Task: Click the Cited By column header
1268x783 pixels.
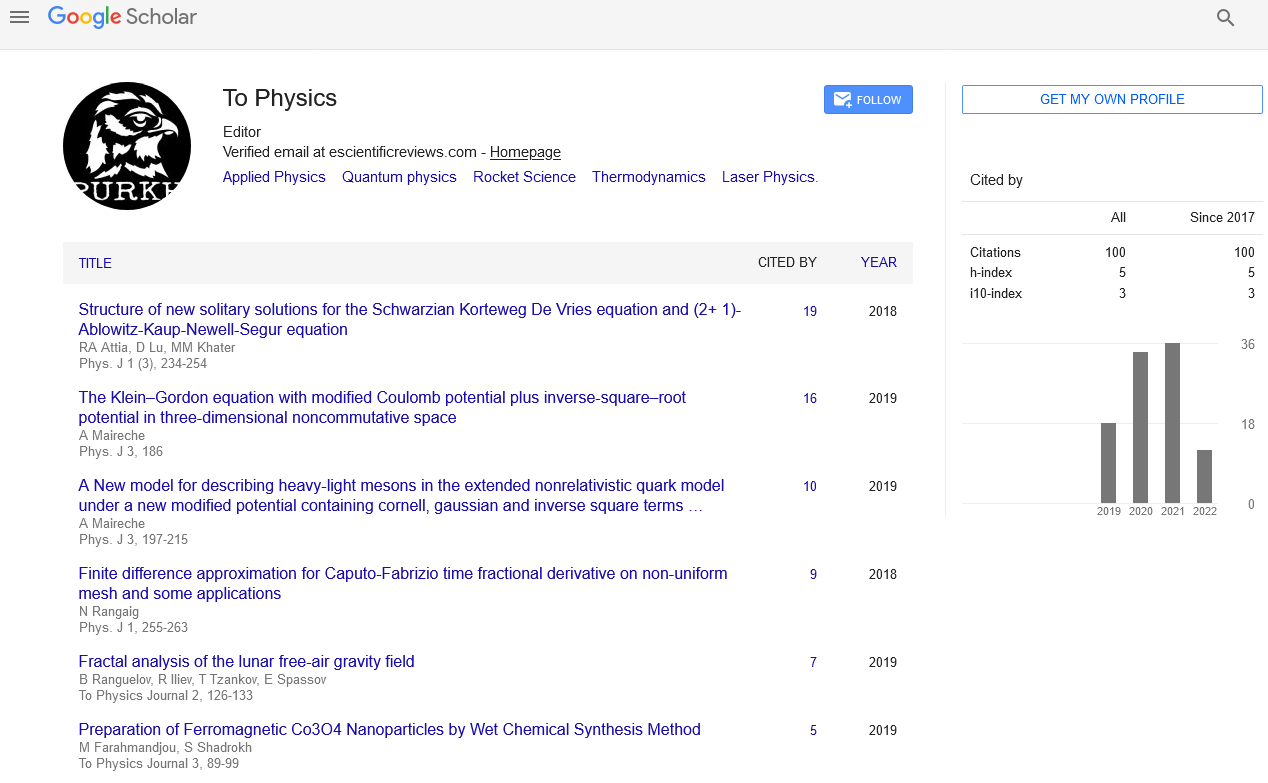Action: click(786, 262)
